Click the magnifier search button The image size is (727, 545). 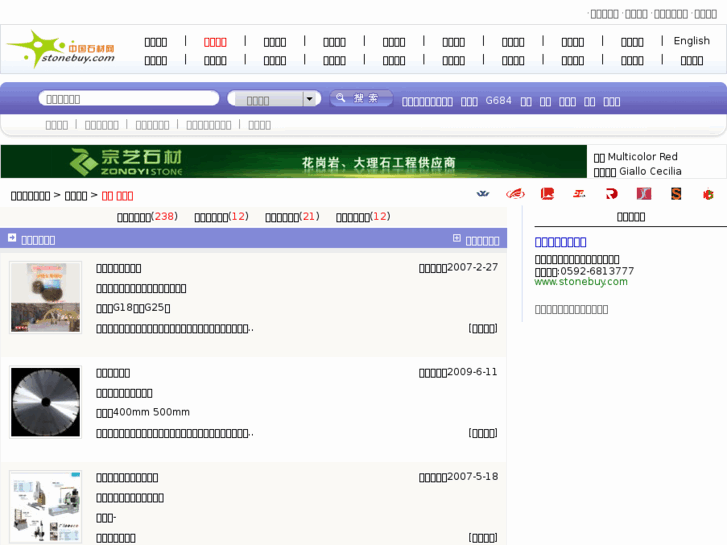click(x=361, y=98)
